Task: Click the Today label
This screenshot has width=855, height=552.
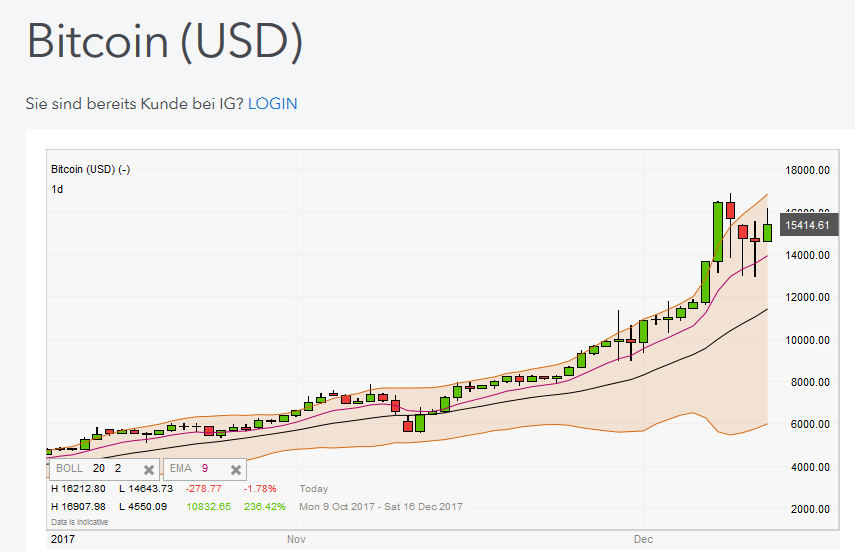Action: point(314,489)
